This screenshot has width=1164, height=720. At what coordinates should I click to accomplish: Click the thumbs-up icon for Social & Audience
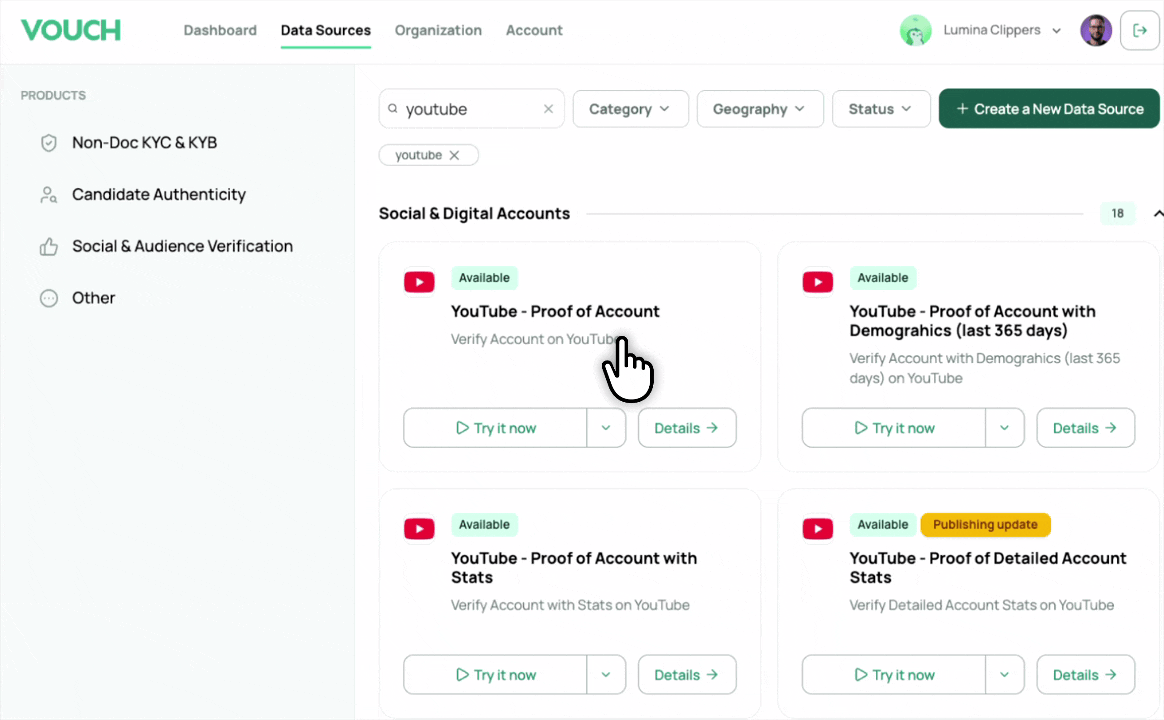pos(48,246)
